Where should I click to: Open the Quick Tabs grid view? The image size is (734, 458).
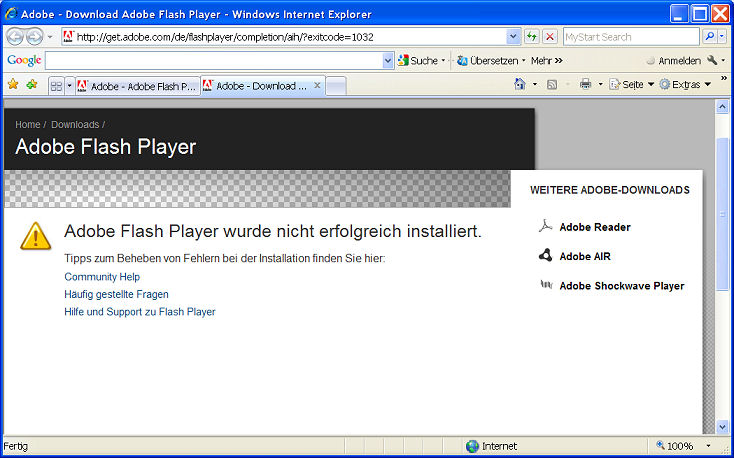(x=56, y=86)
